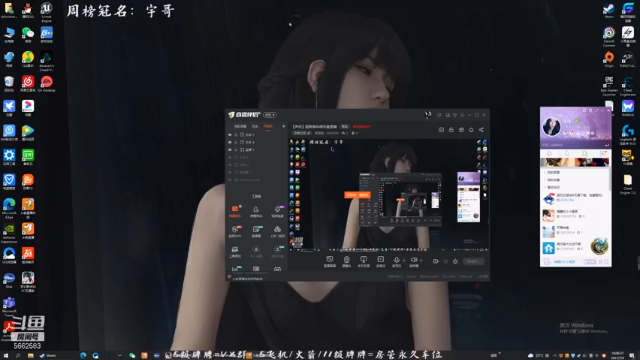Open the Recycle Bin on the desktop
The image size is (640, 360).
(x=9, y=84)
